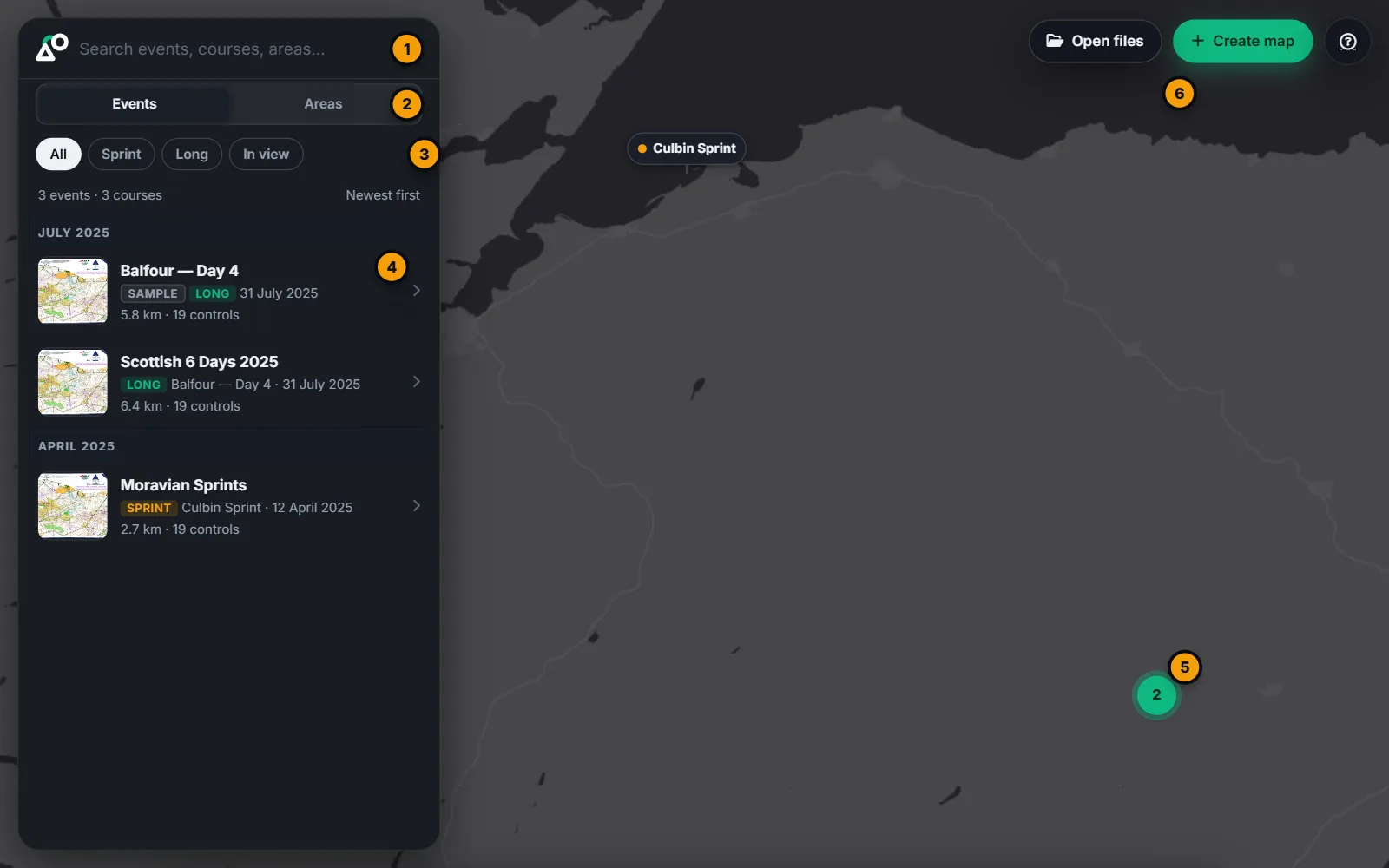Click the Balfour — Day 4 title
Screen dimensions: 1389x868
(180, 271)
